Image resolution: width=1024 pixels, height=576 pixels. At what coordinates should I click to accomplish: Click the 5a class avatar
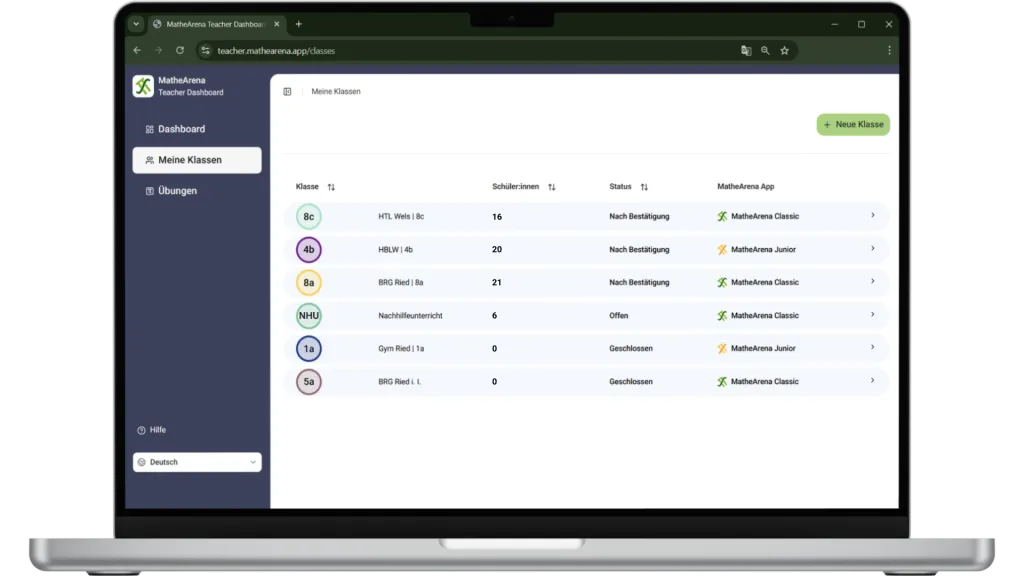[x=309, y=382]
